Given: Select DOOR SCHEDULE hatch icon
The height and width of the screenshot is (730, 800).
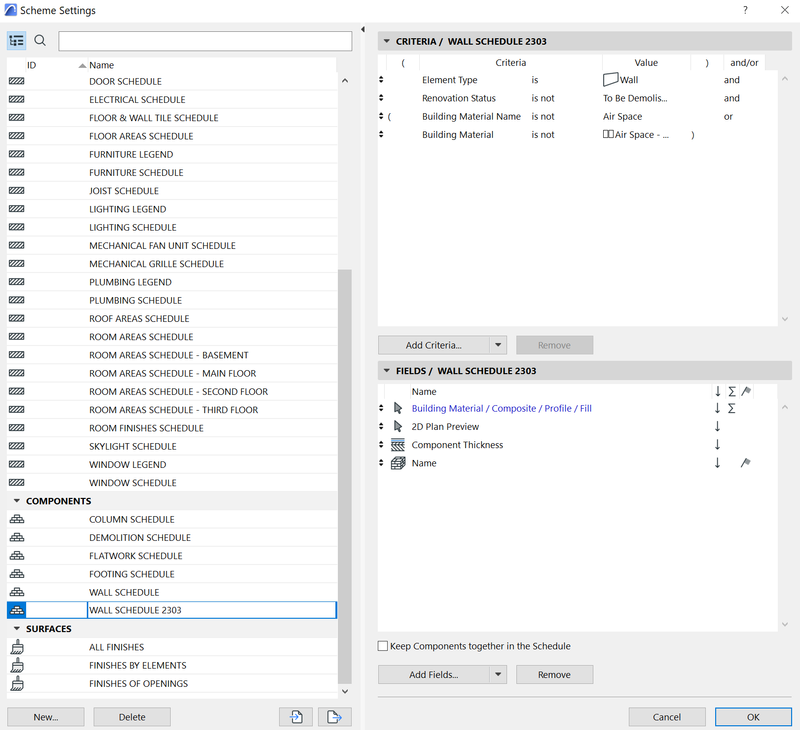Looking at the screenshot, I should click(x=16, y=81).
